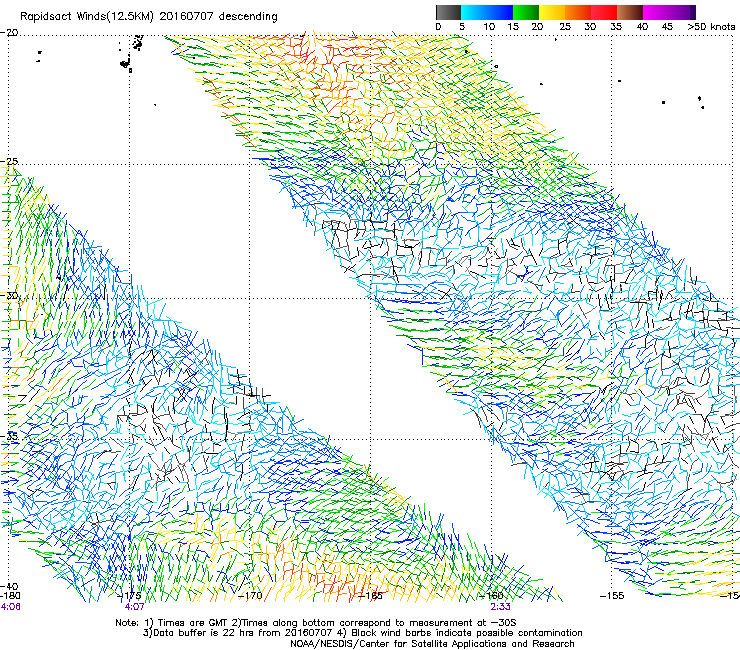Click the legend tick label "40"
The height and width of the screenshot is (650, 740).
pos(643,27)
